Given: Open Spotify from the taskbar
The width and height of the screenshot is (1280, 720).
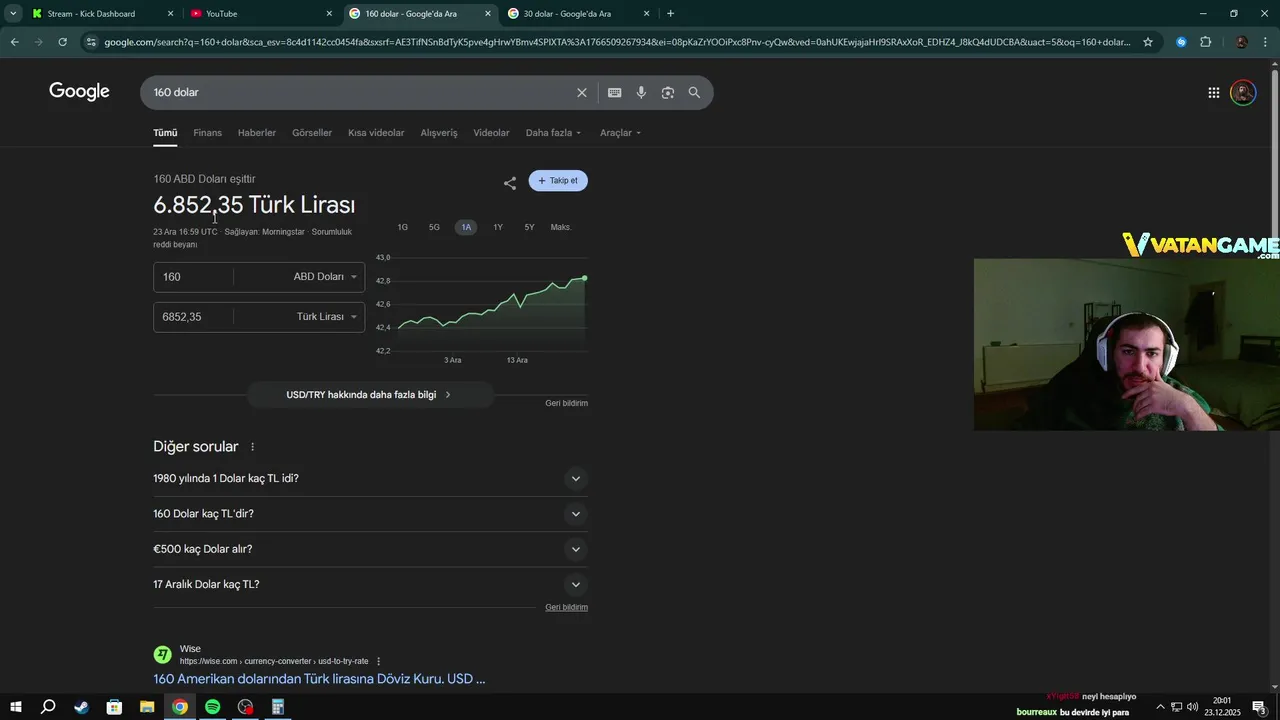Looking at the screenshot, I should (212, 707).
